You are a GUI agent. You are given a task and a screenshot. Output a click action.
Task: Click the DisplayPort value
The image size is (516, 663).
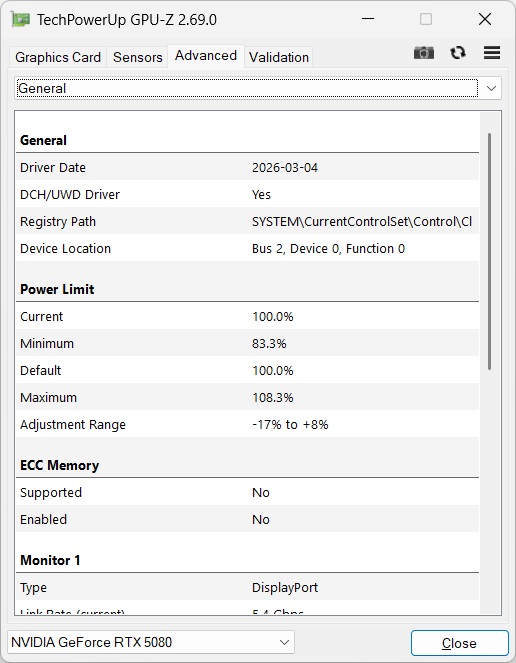click(285, 588)
